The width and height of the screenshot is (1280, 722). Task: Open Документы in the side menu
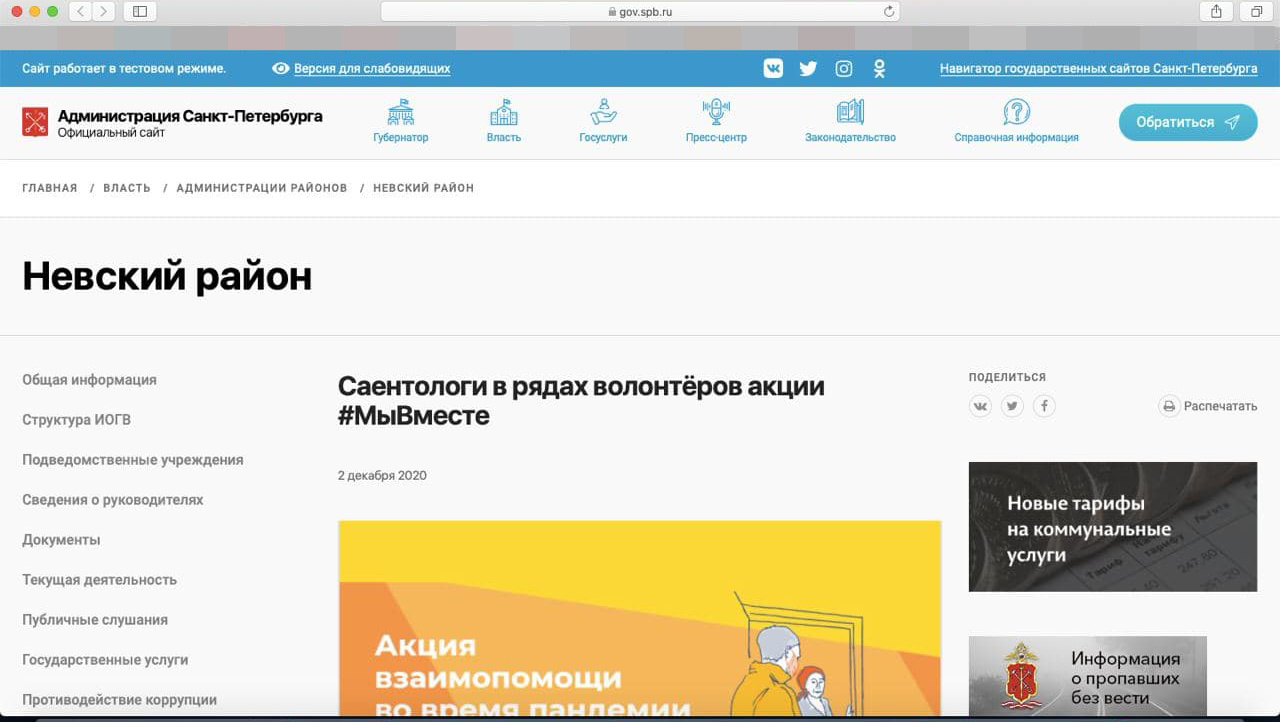61,540
